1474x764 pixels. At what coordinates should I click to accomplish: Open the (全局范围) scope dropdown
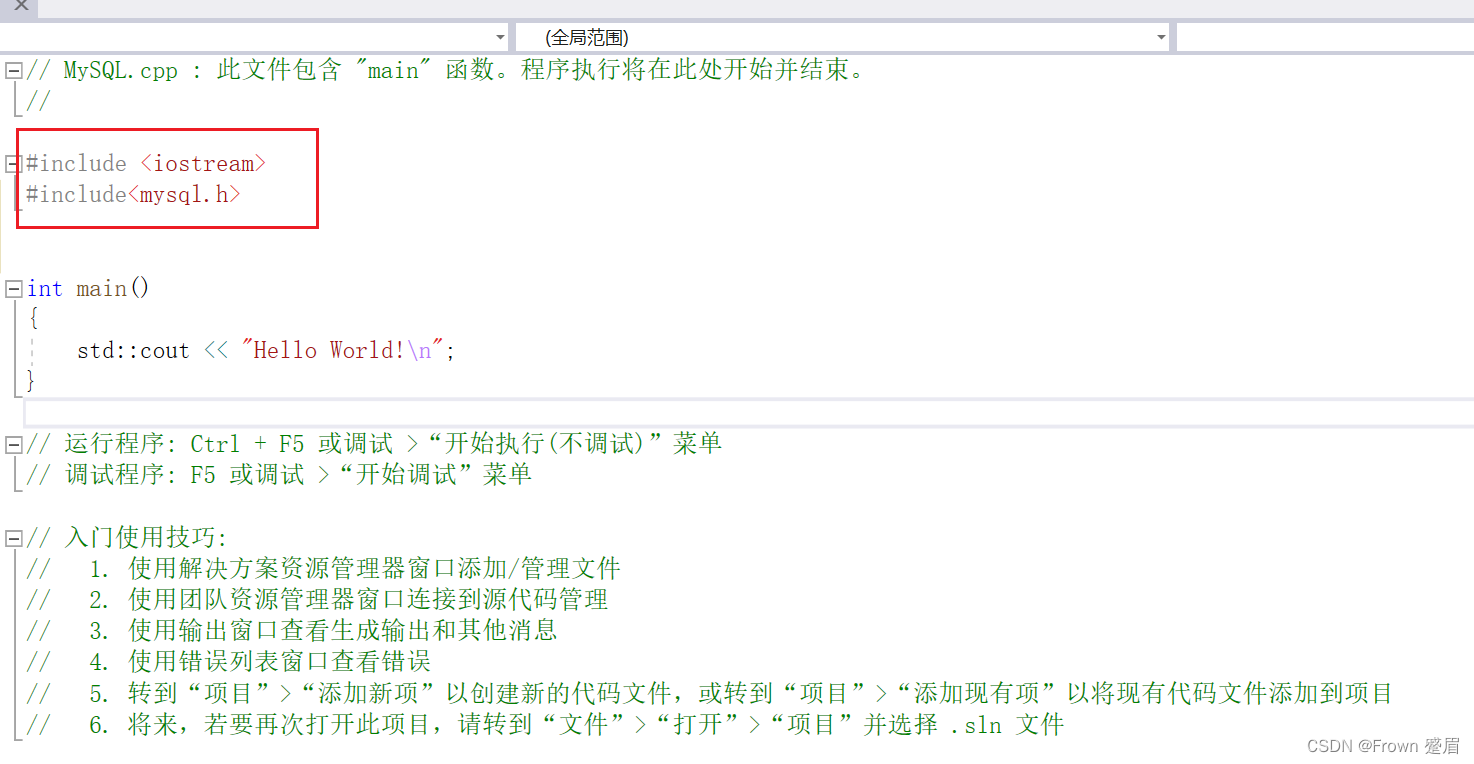(x=1160, y=37)
